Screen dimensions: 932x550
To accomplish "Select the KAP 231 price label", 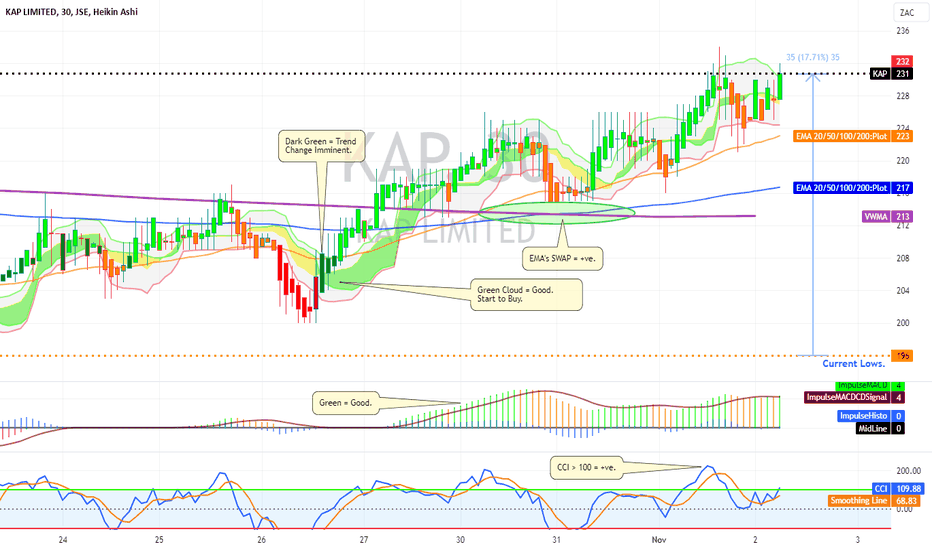I will [891, 74].
